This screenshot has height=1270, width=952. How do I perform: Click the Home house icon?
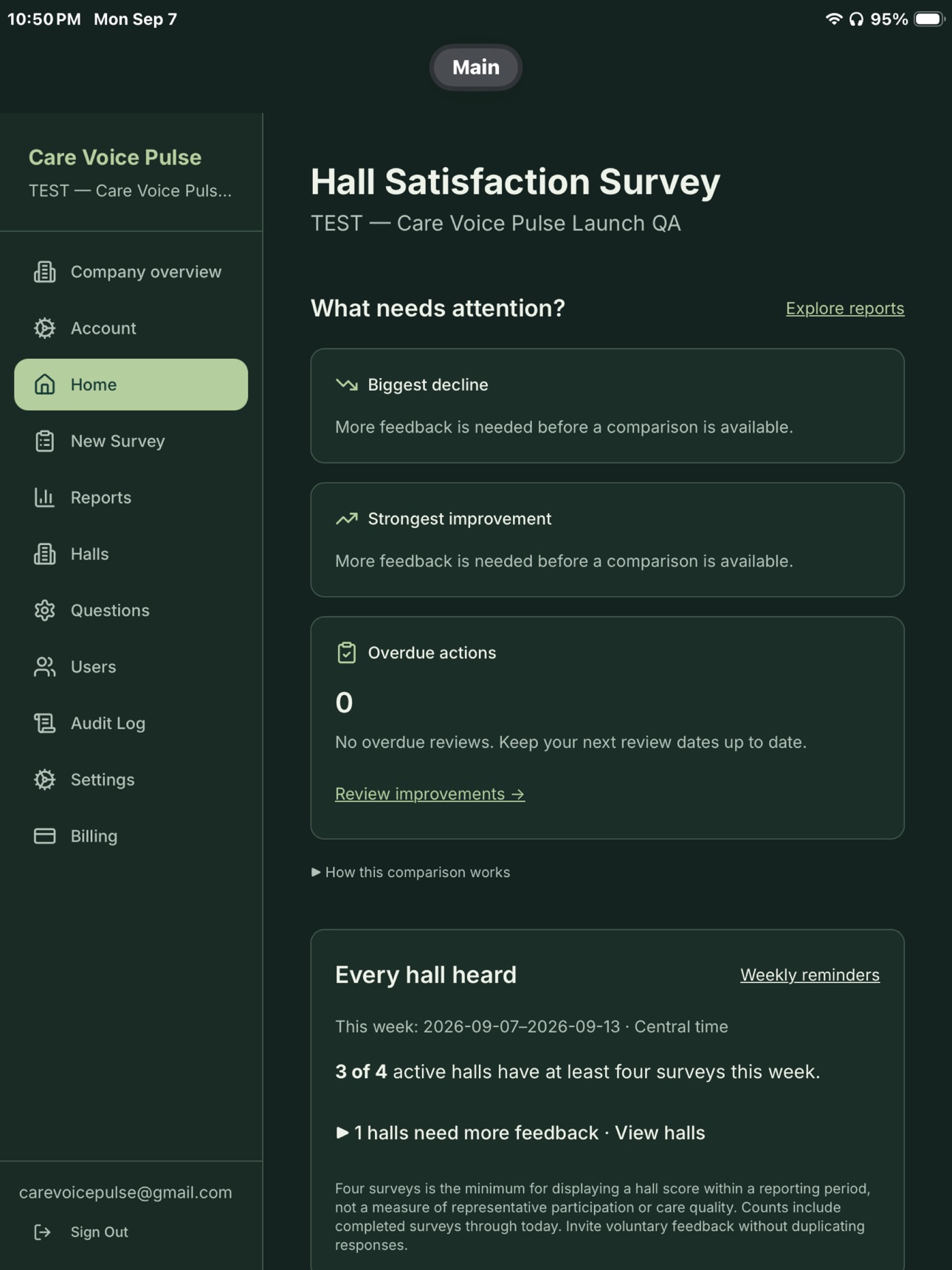44,385
